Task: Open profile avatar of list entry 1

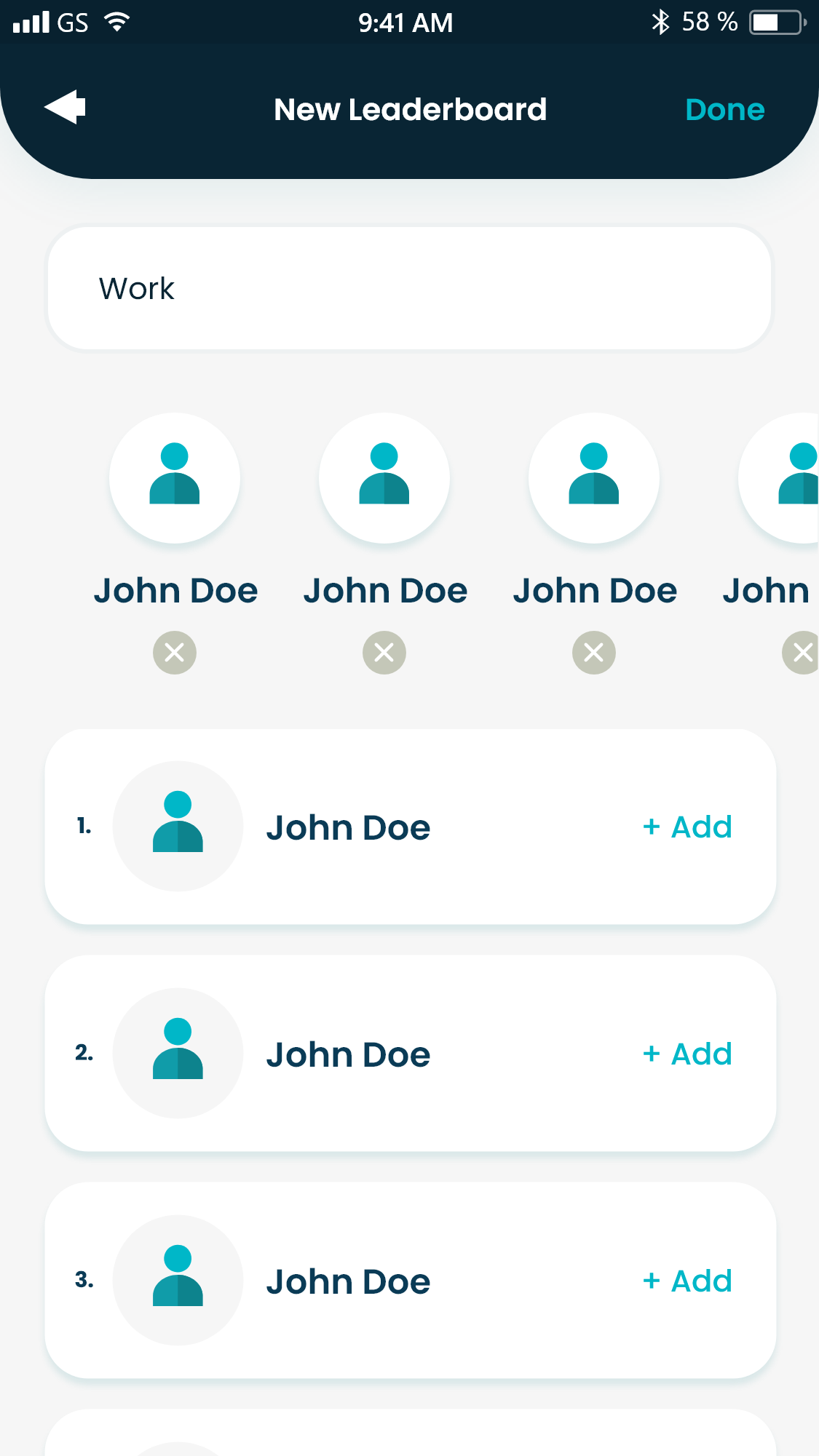Action: coord(178,827)
